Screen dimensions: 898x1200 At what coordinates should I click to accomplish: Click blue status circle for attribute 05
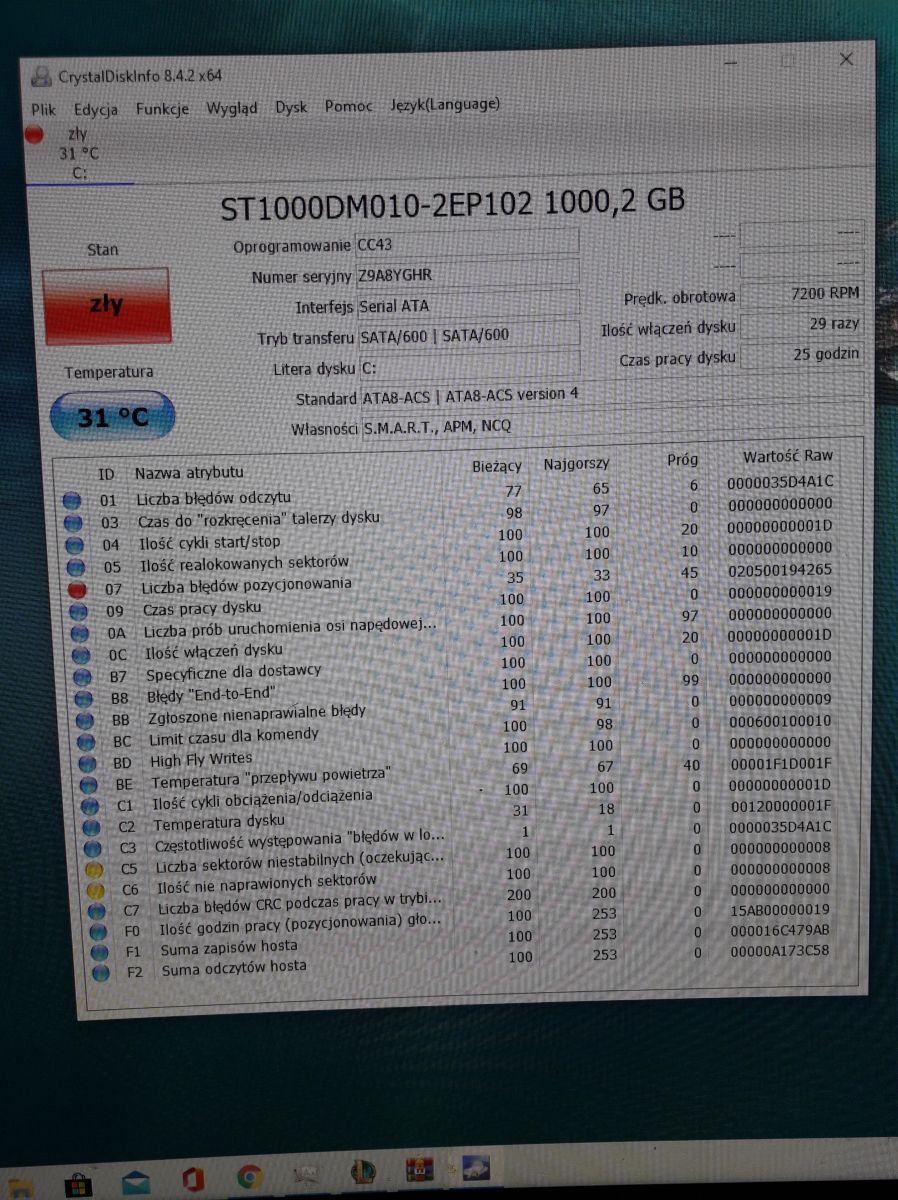click(x=74, y=567)
